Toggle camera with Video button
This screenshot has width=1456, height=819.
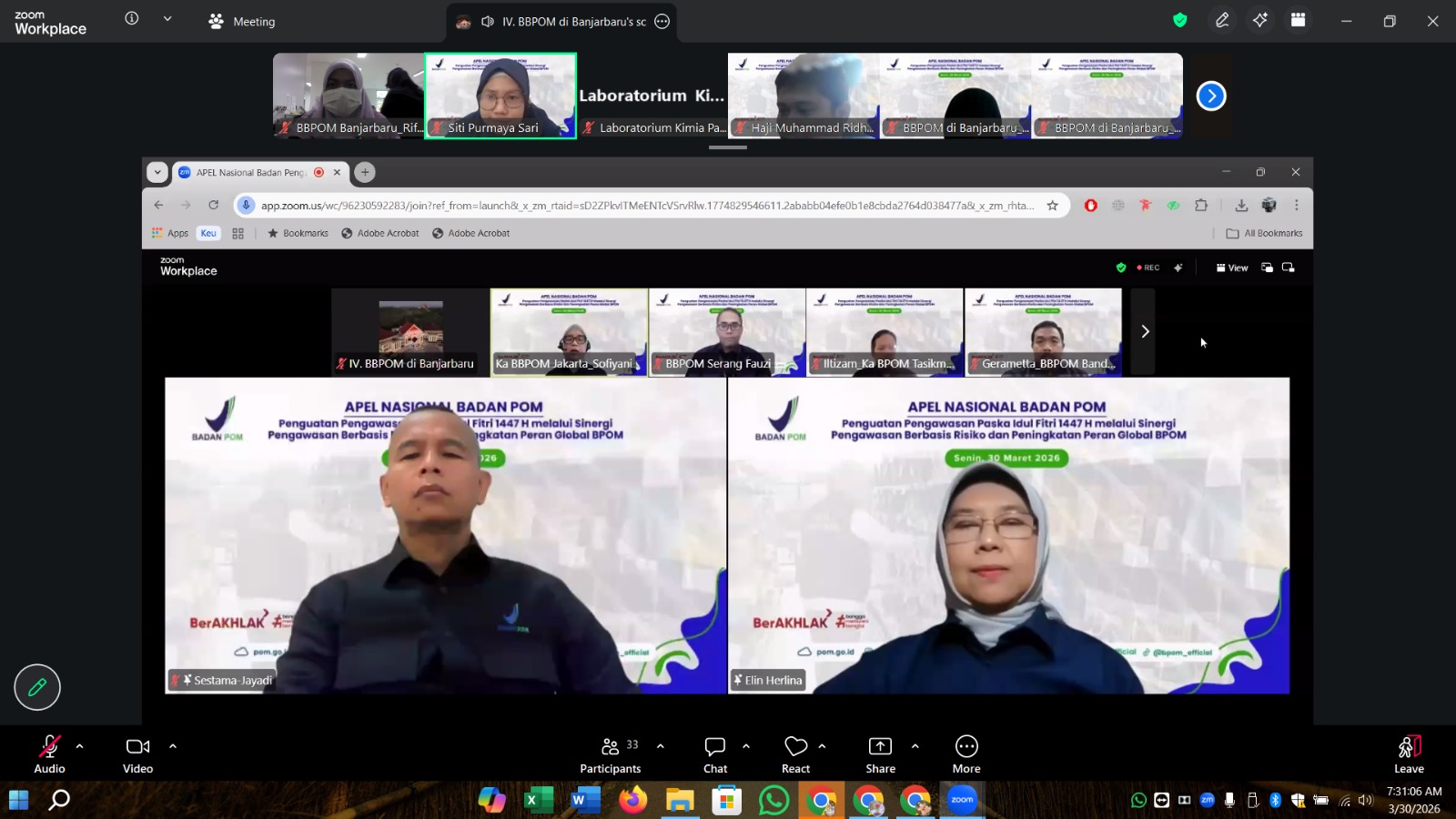coord(137,754)
